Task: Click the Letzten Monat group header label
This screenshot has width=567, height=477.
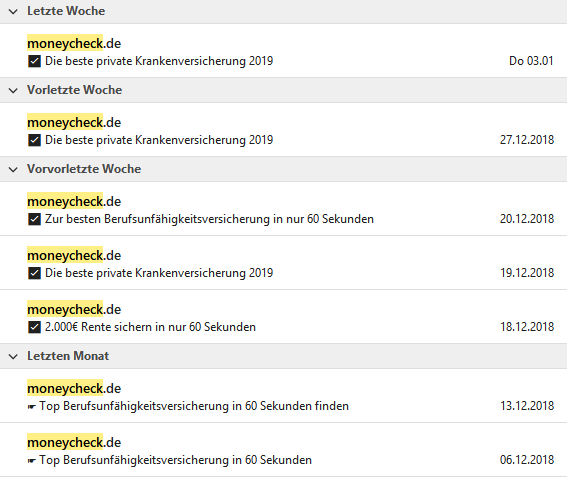Action: 68,356
